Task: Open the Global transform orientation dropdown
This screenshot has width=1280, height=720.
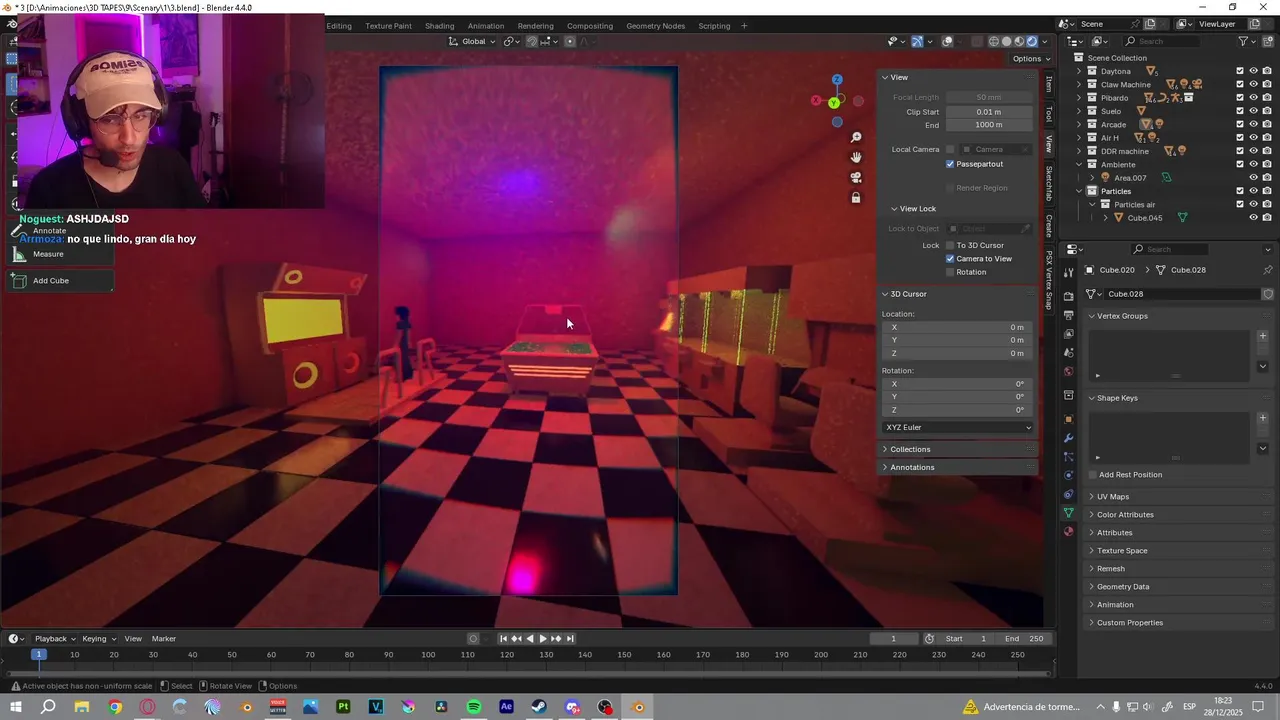Action: tap(471, 41)
